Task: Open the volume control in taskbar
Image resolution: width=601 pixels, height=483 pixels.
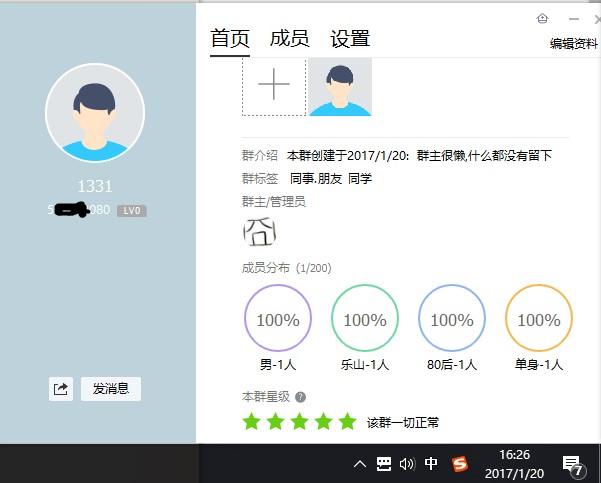Action: 407,464
